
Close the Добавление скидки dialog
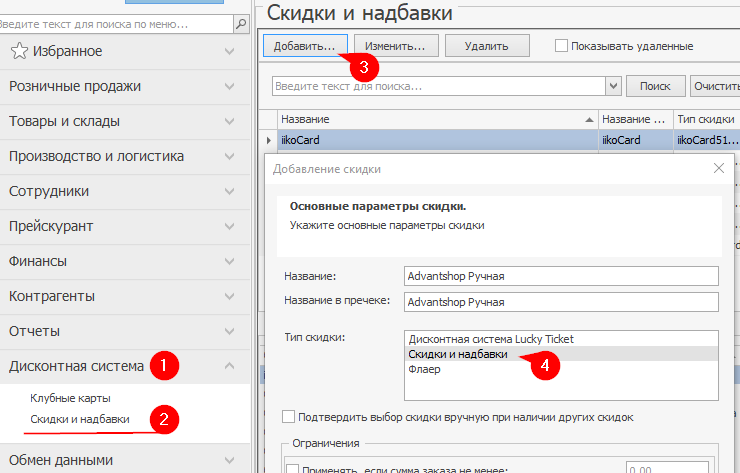718,169
